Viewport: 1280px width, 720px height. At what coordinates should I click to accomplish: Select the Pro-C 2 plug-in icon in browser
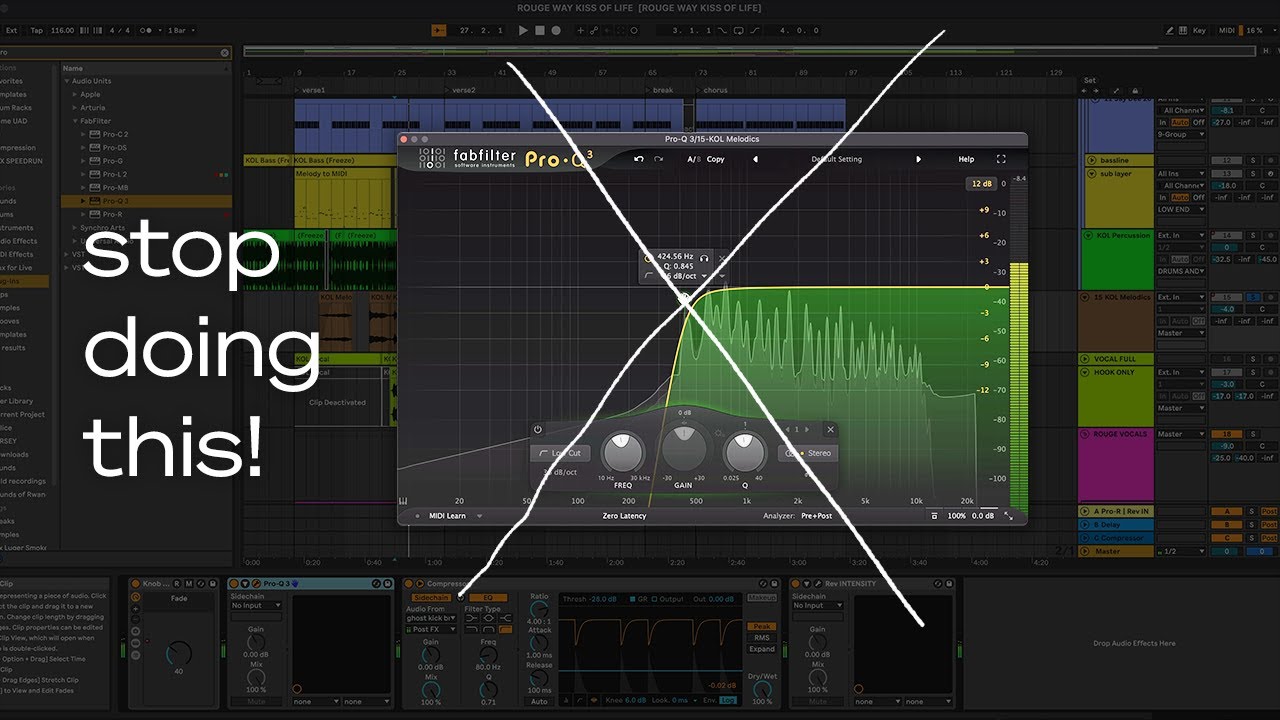(x=94, y=134)
